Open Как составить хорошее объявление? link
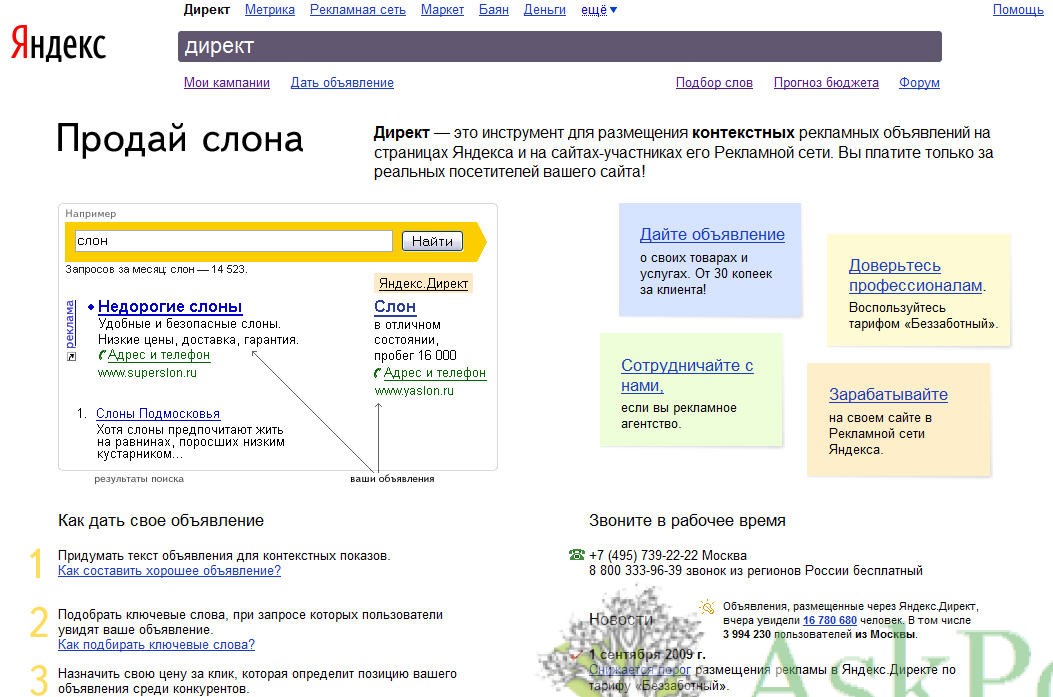The image size is (1053, 697). click(169, 571)
